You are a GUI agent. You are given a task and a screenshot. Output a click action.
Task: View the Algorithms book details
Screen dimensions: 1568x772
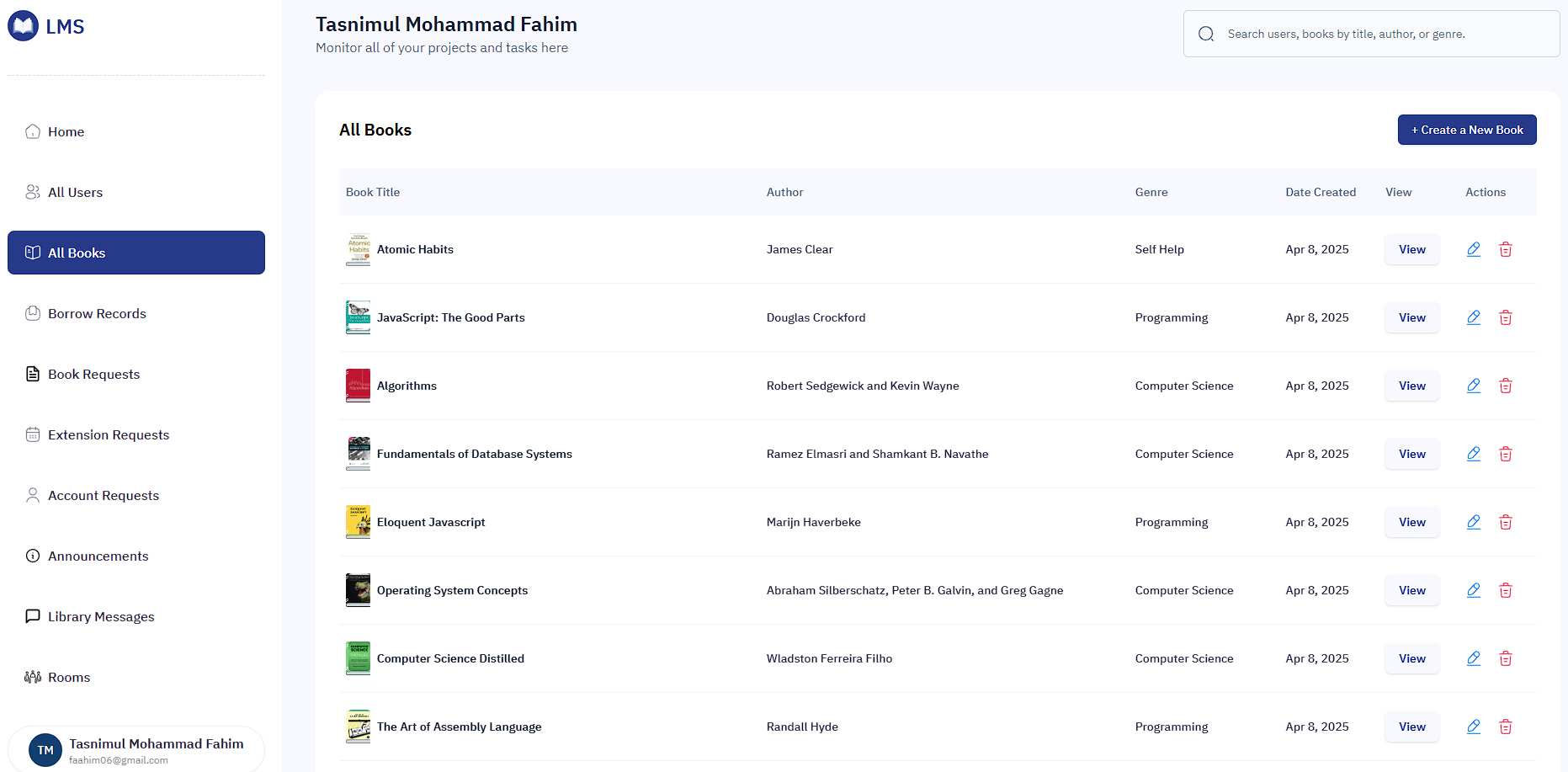click(x=1412, y=386)
